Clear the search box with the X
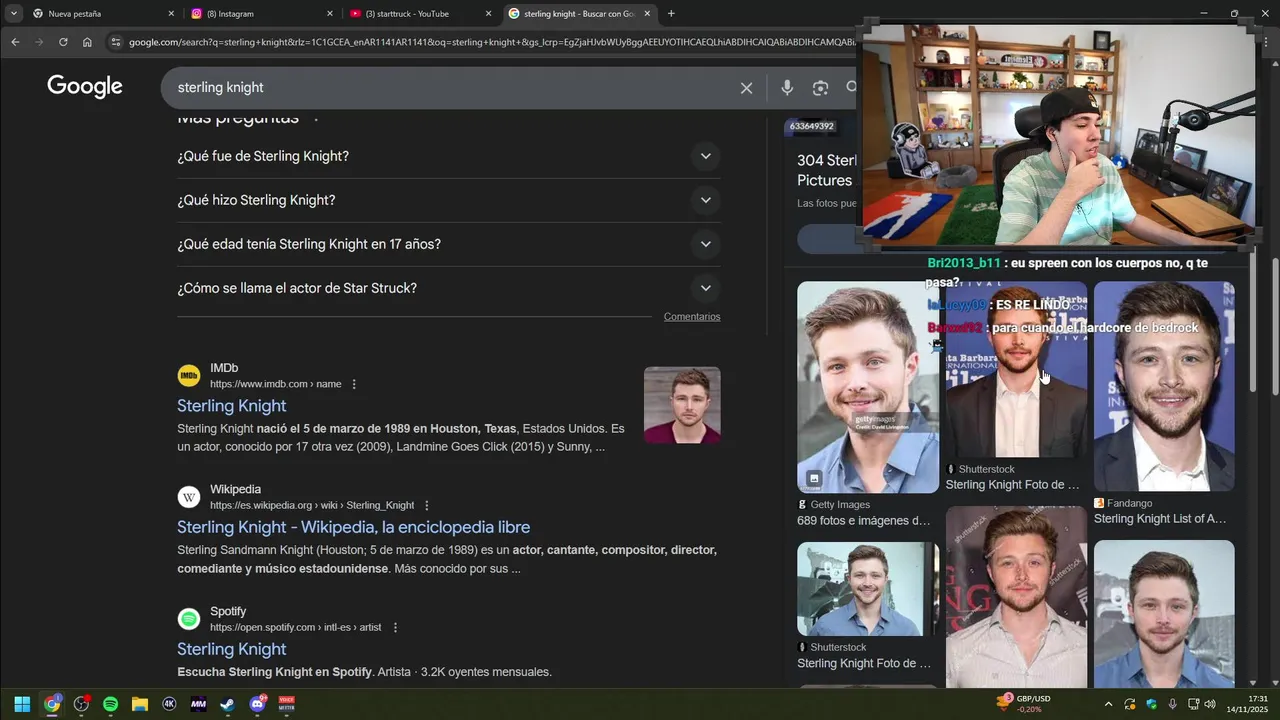This screenshot has height=720, width=1280. click(x=746, y=88)
